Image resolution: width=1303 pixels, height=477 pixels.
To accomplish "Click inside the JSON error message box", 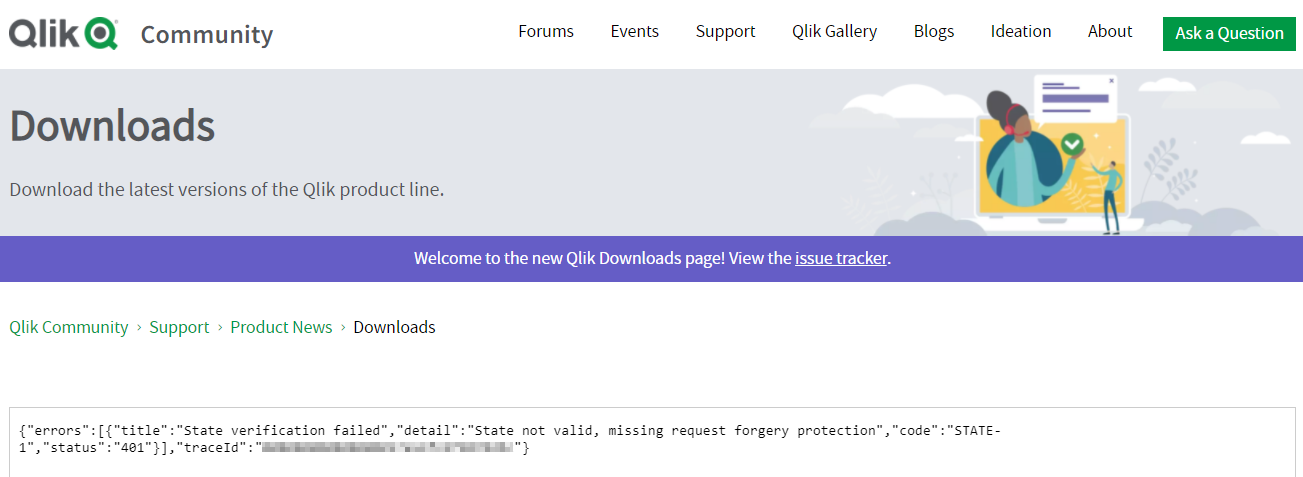I will pyautogui.click(x=650, y=441).
